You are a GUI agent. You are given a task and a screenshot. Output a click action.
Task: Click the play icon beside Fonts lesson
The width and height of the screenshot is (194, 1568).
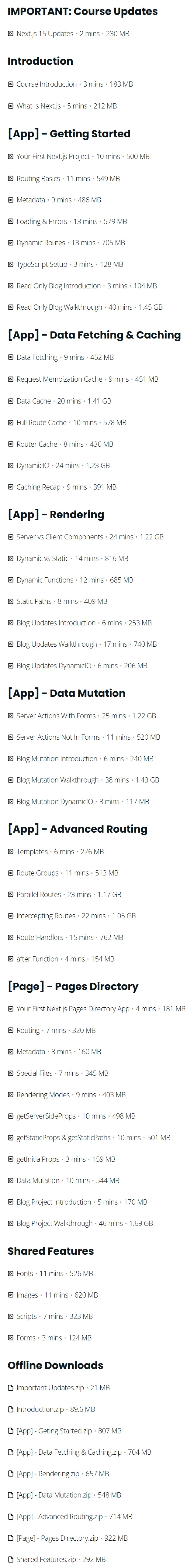pyautogui.click(x=10, y=1273)
